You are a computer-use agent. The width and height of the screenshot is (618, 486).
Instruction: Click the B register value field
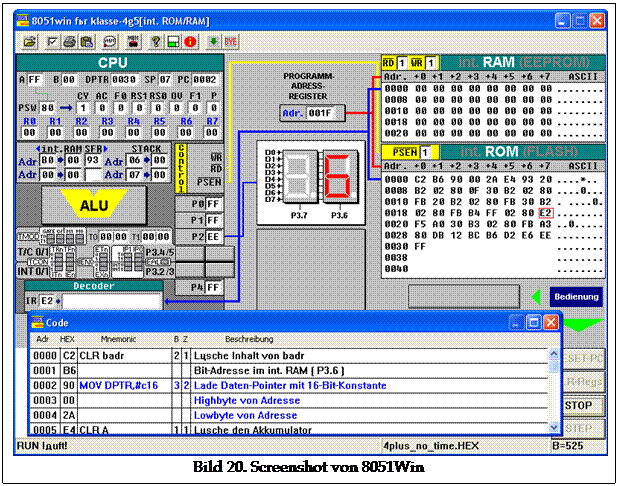69,80
